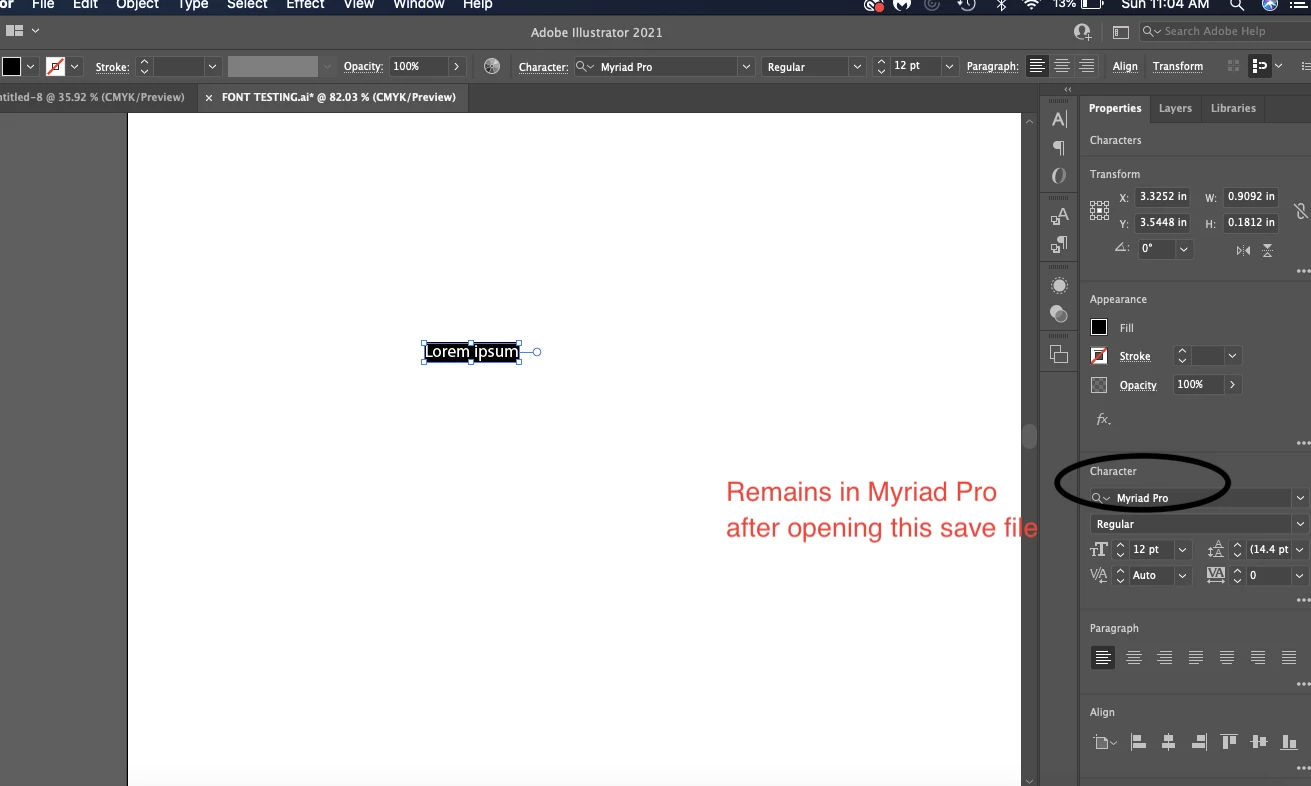Click the Stroke none swatch in Appearance
This screenshot has width=1311, height=786.
click(1099, 356)
